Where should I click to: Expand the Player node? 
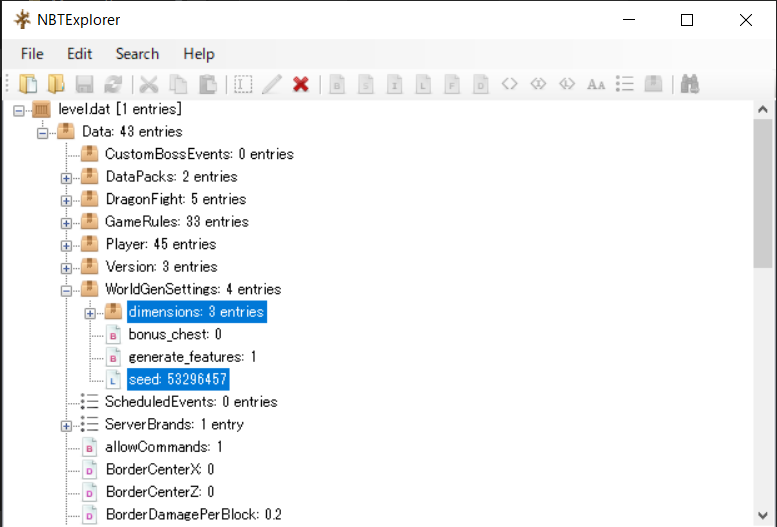pyautogui.click(x=66, y=245)
